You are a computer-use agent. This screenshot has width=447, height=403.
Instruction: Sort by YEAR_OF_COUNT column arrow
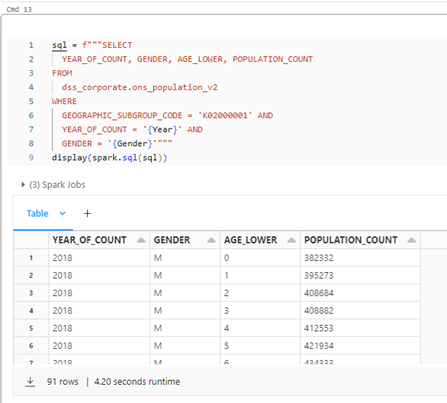click(x=141, y=240)
